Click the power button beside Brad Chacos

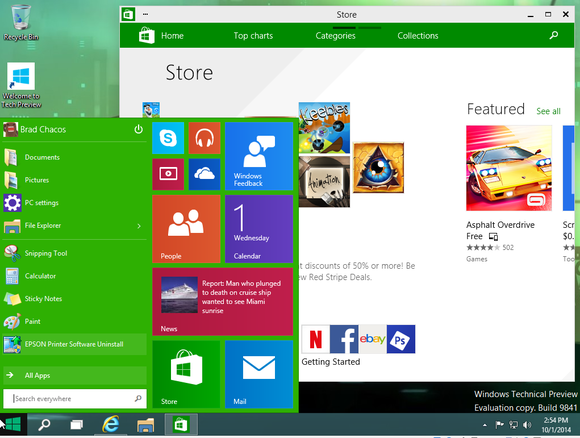[138, 129]
